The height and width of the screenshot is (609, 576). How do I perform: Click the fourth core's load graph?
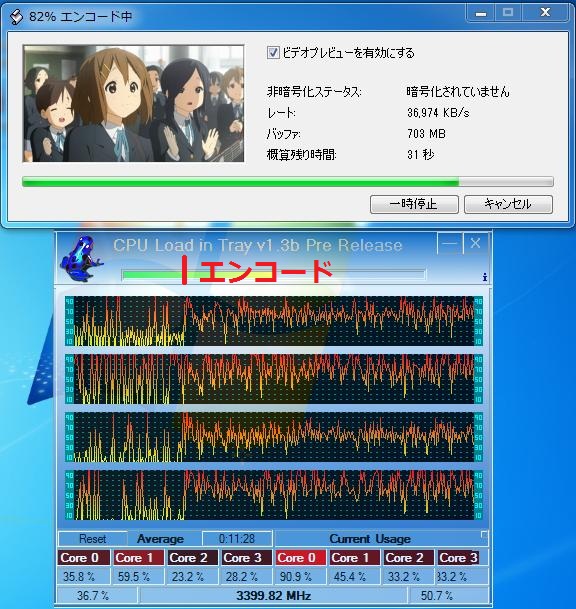(x=273, y=495)
